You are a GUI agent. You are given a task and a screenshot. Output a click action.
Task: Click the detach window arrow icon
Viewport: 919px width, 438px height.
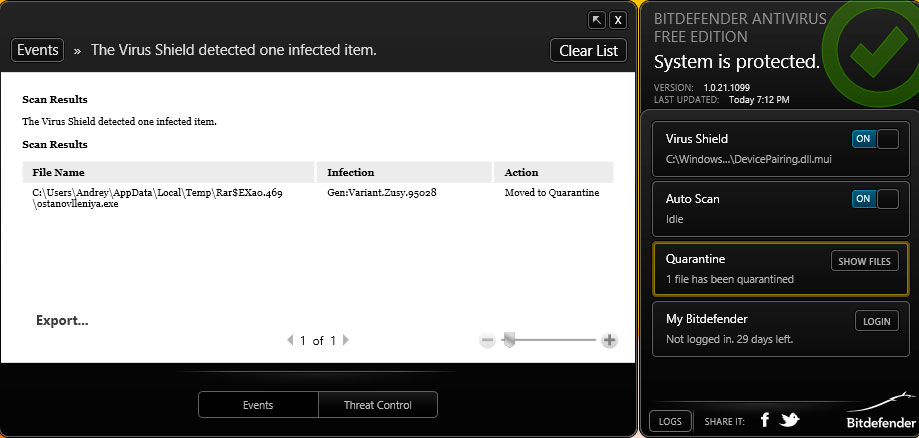coord(597,20)
